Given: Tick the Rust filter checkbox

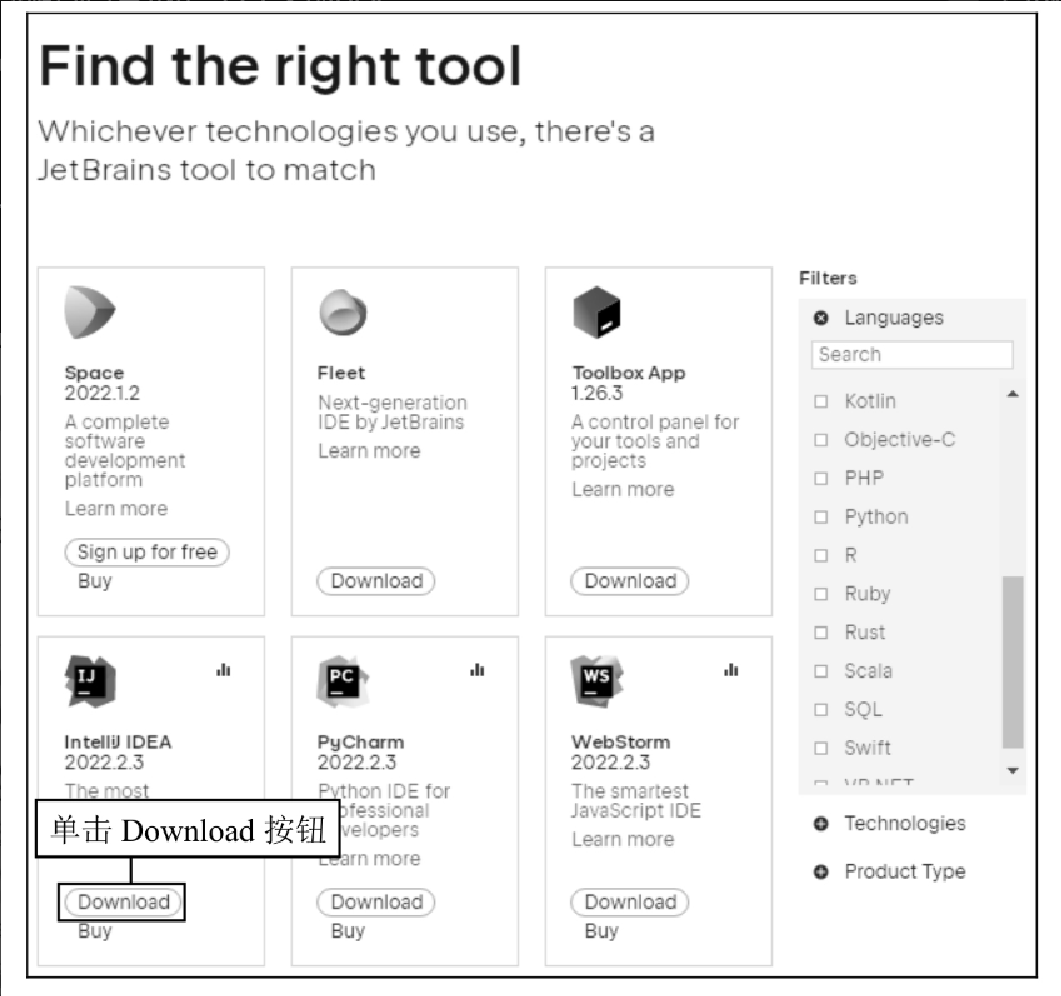Looking at the screenshot, I should [x=821, y=633].
